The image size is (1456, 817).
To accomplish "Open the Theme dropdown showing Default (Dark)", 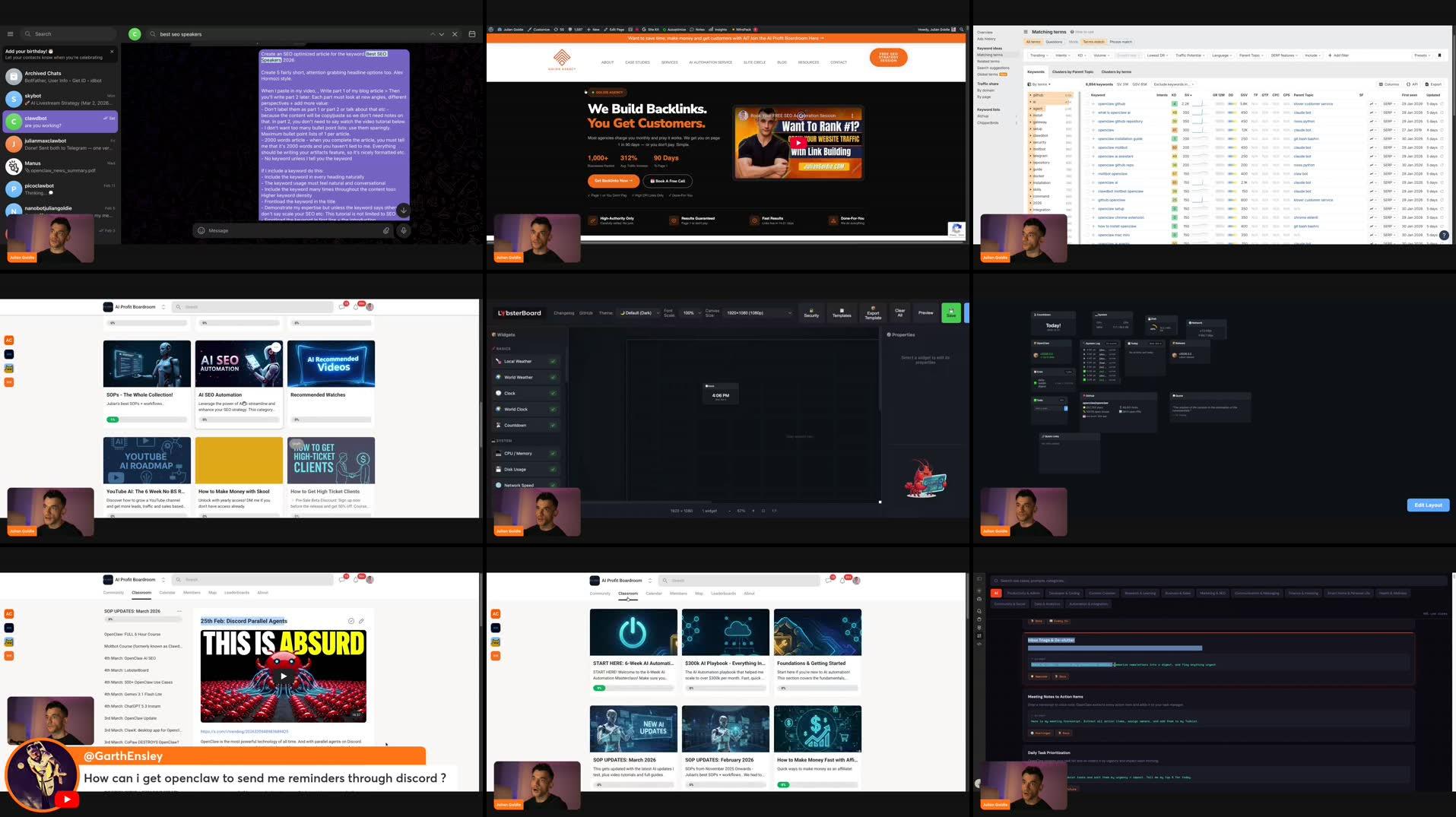I will point(637,313).
